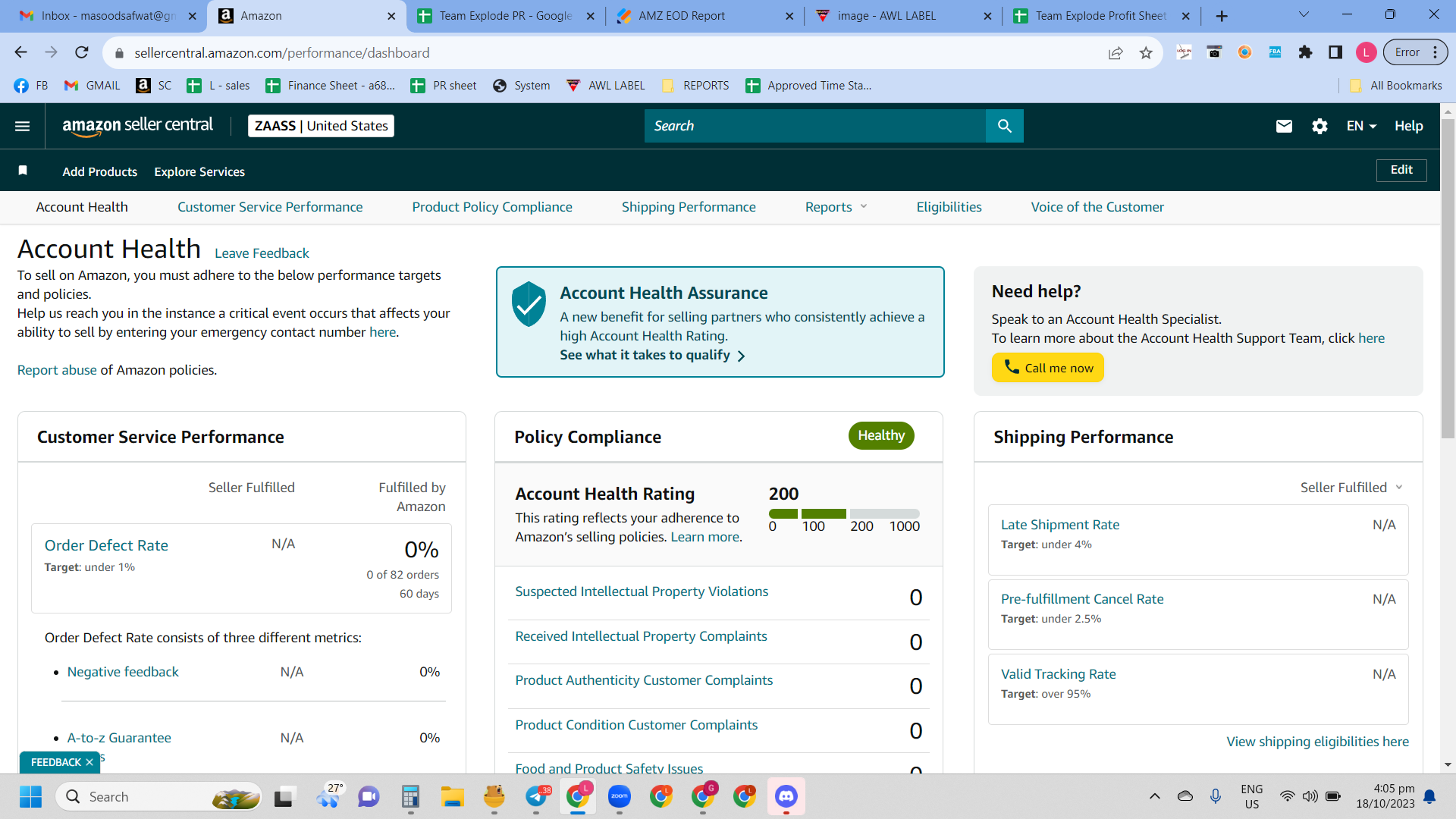Screen dimensions: 1456x819
Task: Click the Report abuse link
Action: (57, 370)
